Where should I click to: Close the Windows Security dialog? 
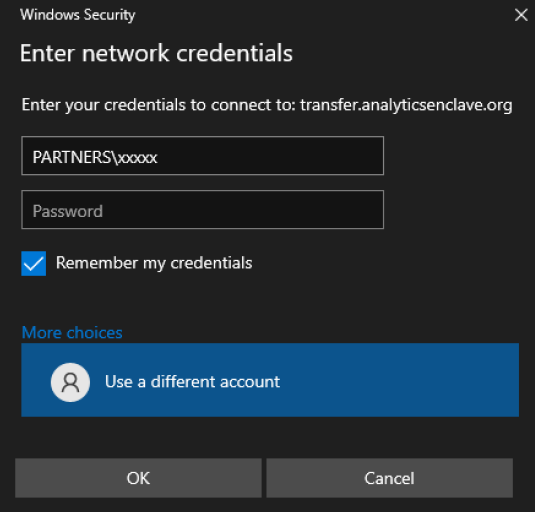click(521, 15)
